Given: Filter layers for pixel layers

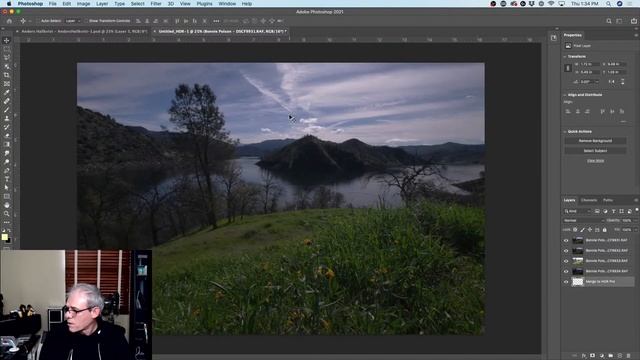Looking at the screenshot, I should tap(597, 211).
